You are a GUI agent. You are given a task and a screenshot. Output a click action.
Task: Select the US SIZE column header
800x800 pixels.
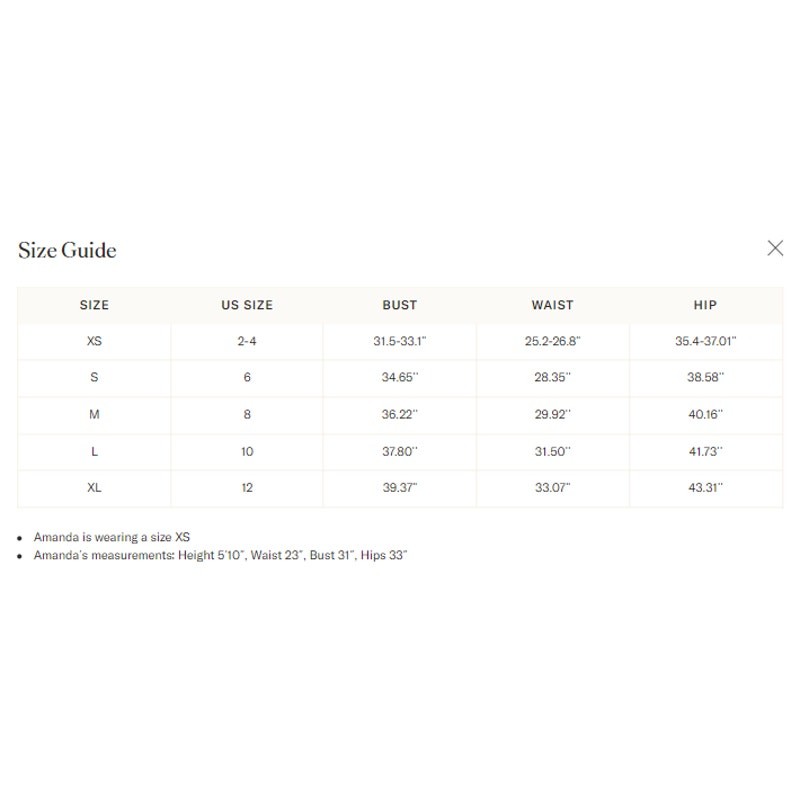[x=247, y=305]
